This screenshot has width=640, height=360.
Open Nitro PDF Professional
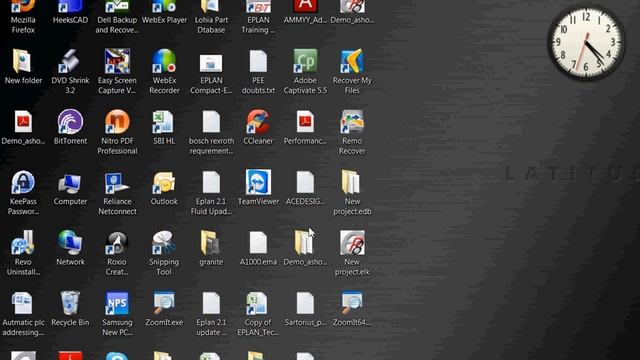click(117, 132)
